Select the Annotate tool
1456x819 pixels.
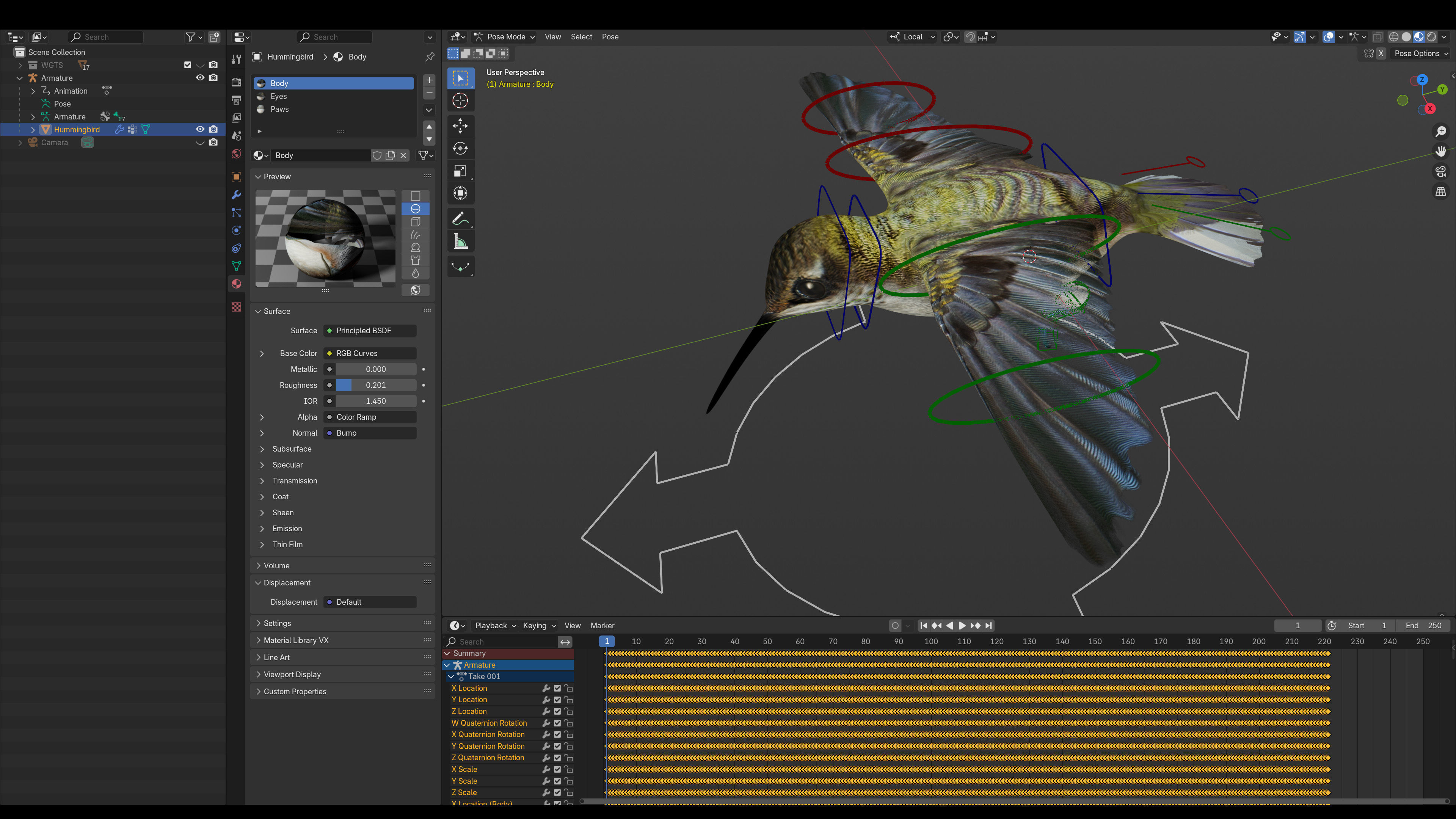pos(460,219)
